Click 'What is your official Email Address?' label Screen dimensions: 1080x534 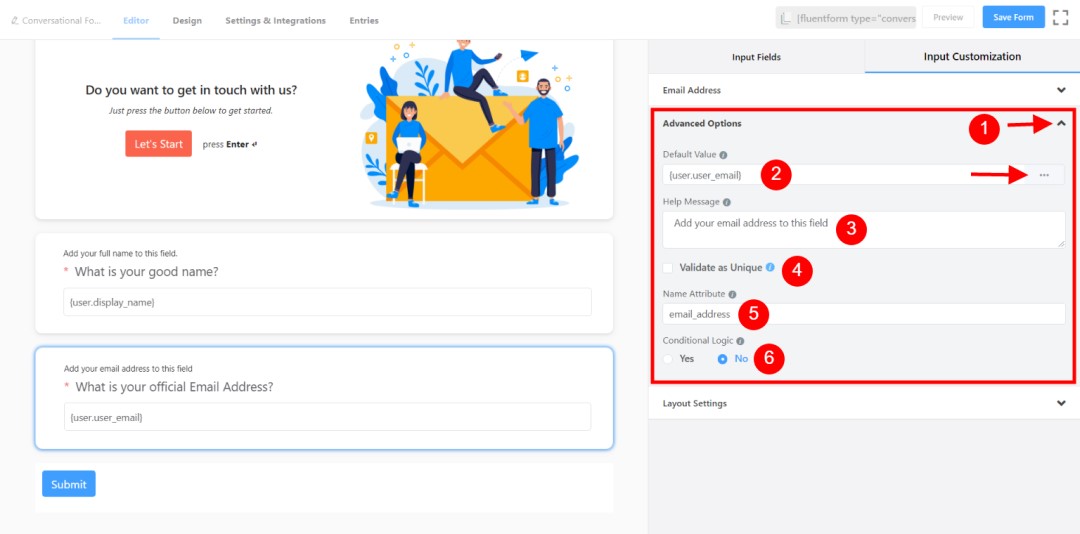tap(174, 387)
